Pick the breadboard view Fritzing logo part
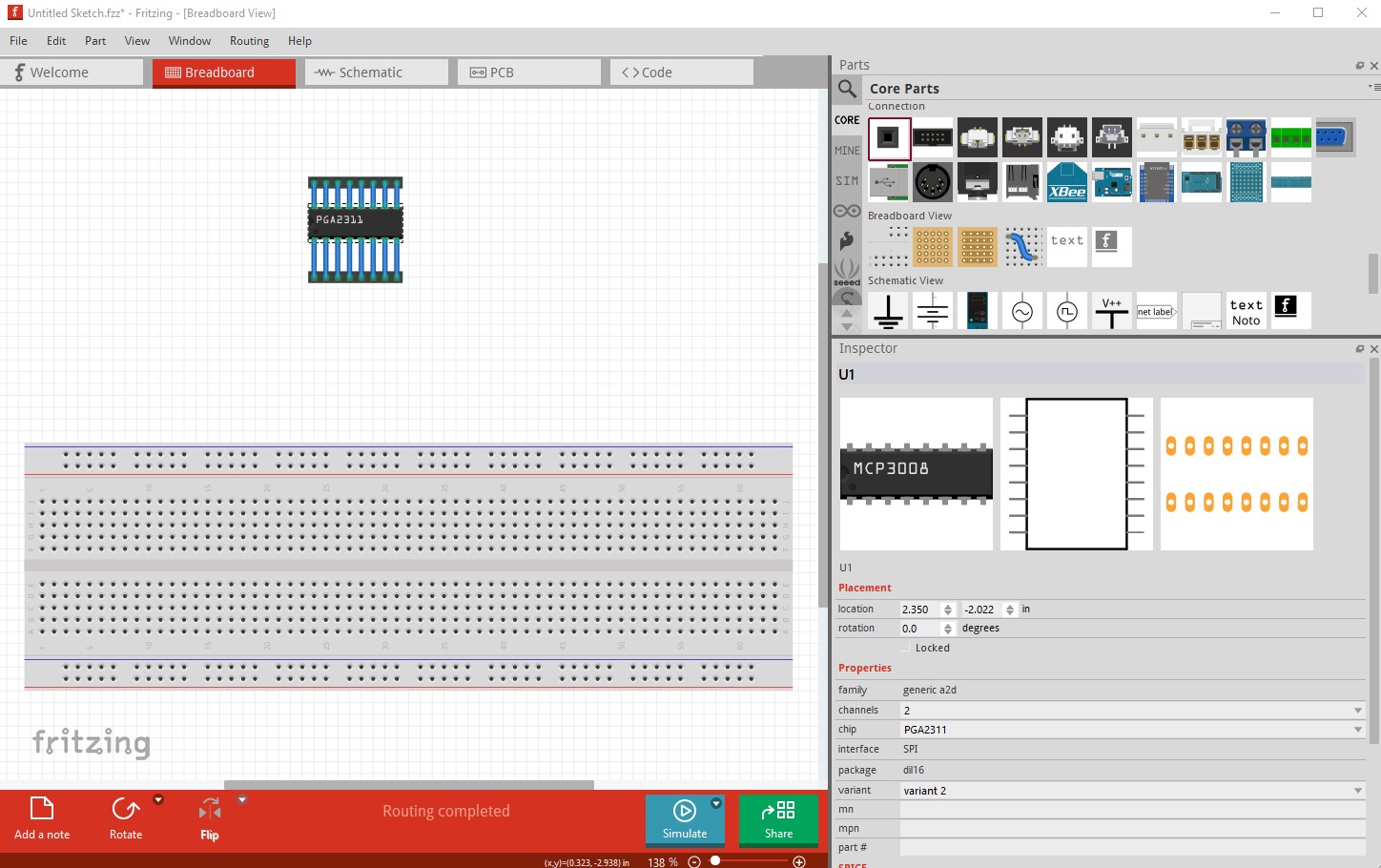1381x868 pixels. pyautogui.click(x=1112, y=246)
